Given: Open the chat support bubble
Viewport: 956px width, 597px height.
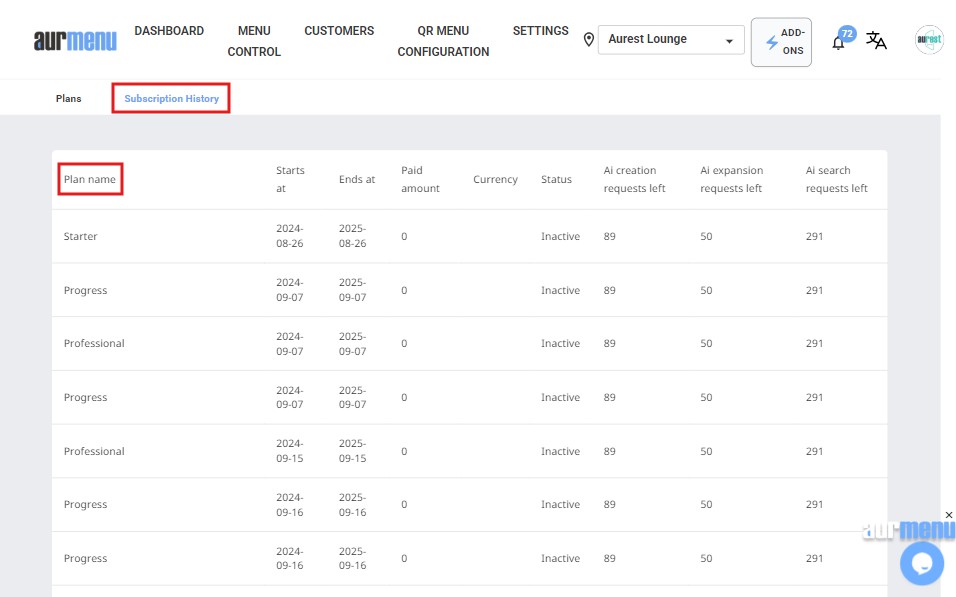Looking at the screenshot, I should click(x=921, y=563).
